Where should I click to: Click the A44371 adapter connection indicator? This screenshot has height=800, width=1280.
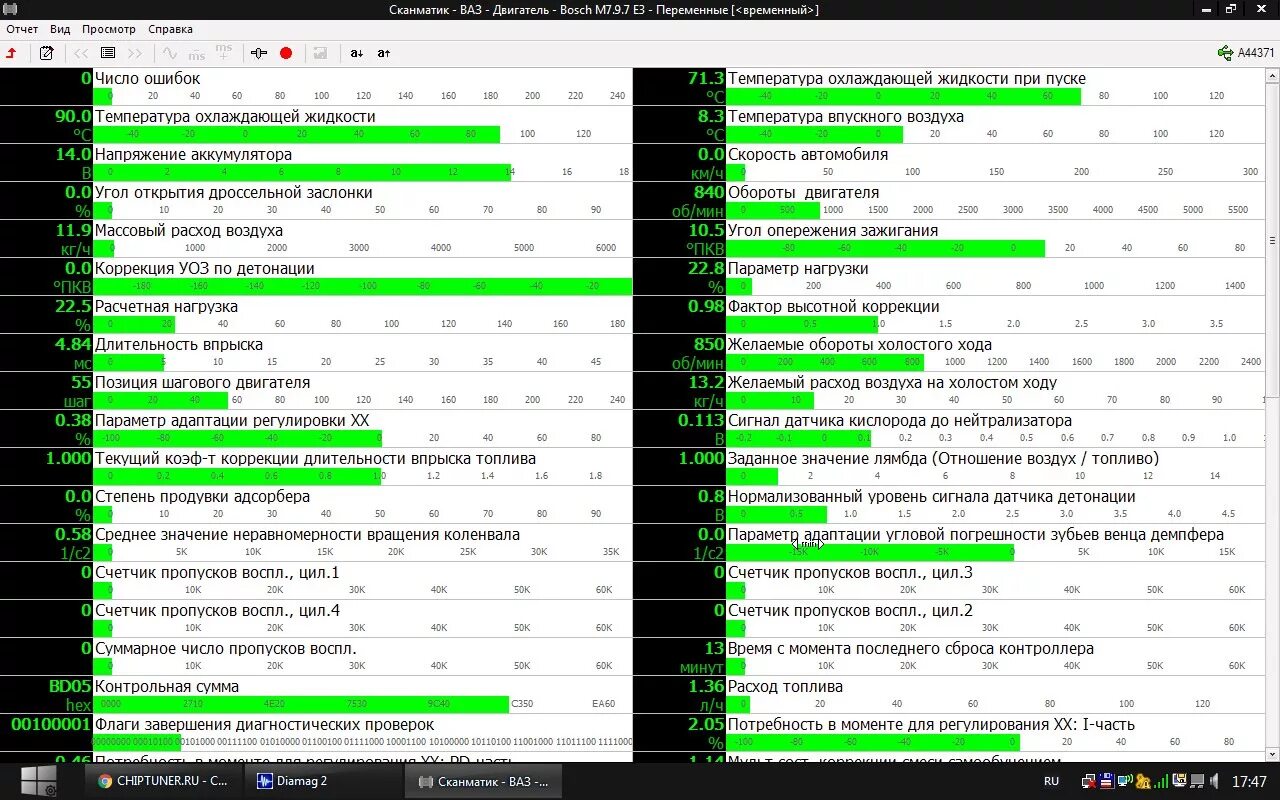tap(1246, 53)
